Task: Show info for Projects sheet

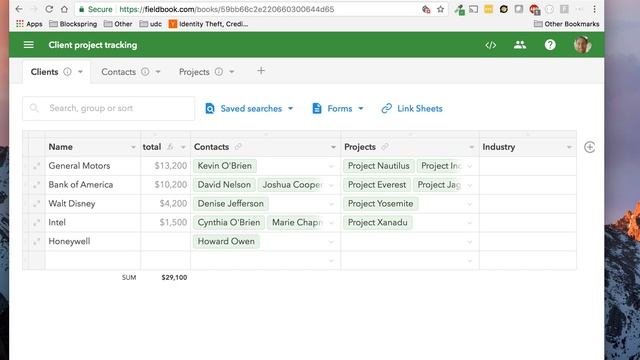Action: [219, 72]
